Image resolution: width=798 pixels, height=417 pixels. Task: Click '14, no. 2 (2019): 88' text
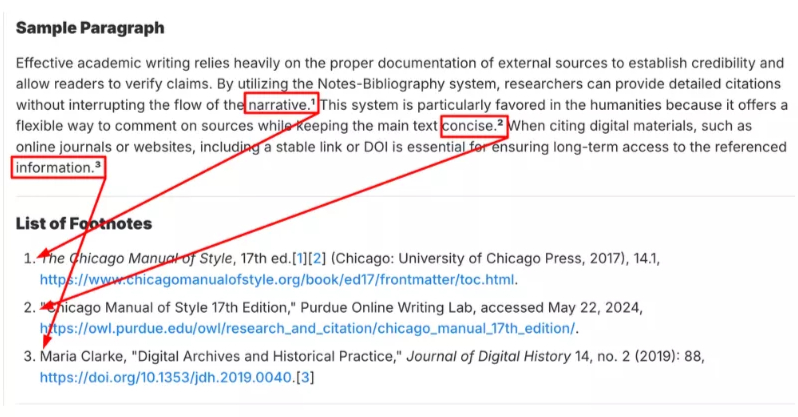pos(638,356)
